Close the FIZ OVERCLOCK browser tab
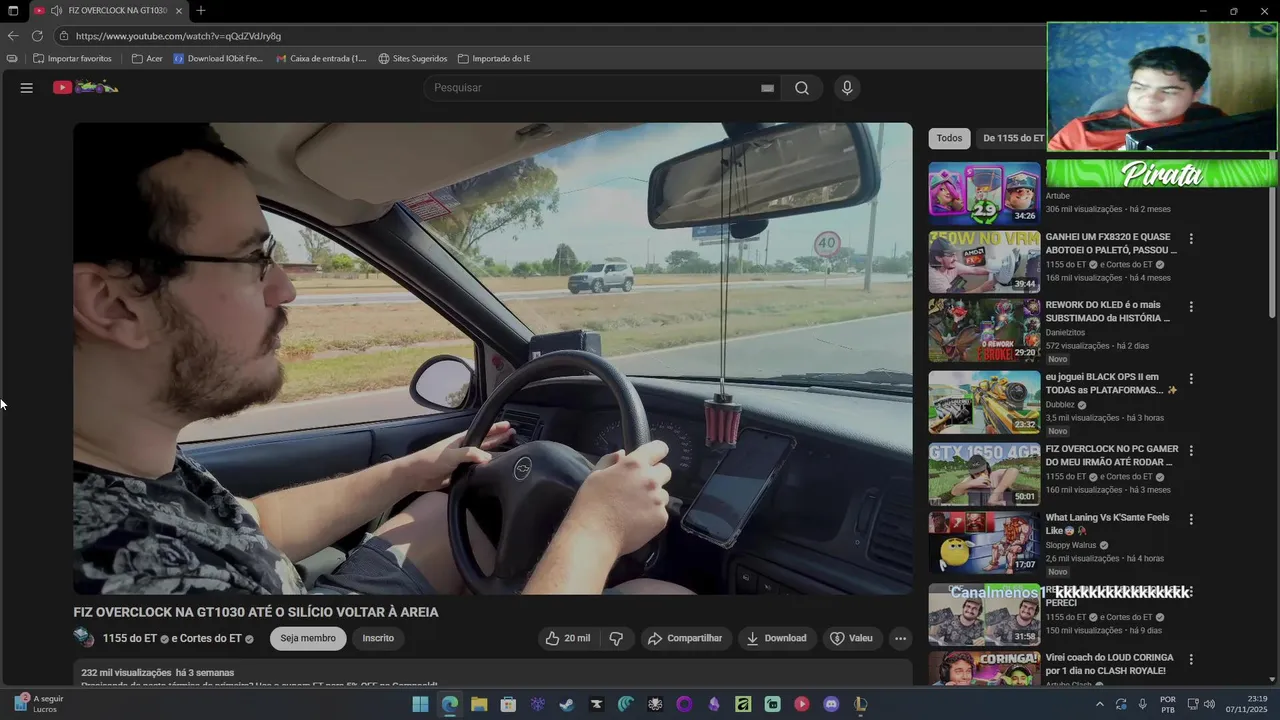This screenshot has height=720, width=1280. (x=179, y=11)
